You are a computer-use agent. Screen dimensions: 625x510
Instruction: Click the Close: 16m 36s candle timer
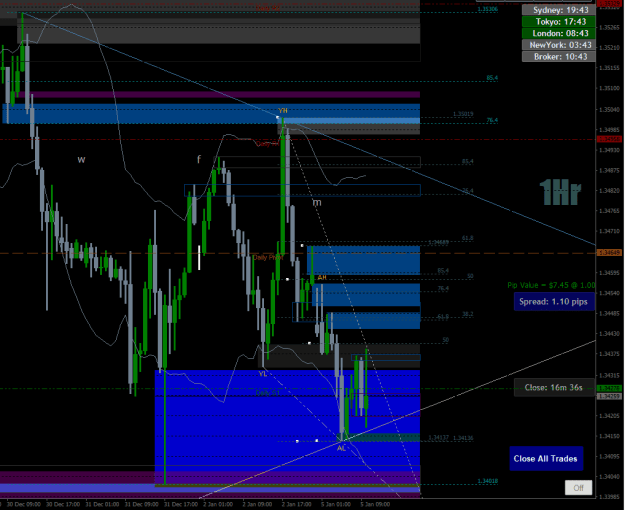pos(554,387)
